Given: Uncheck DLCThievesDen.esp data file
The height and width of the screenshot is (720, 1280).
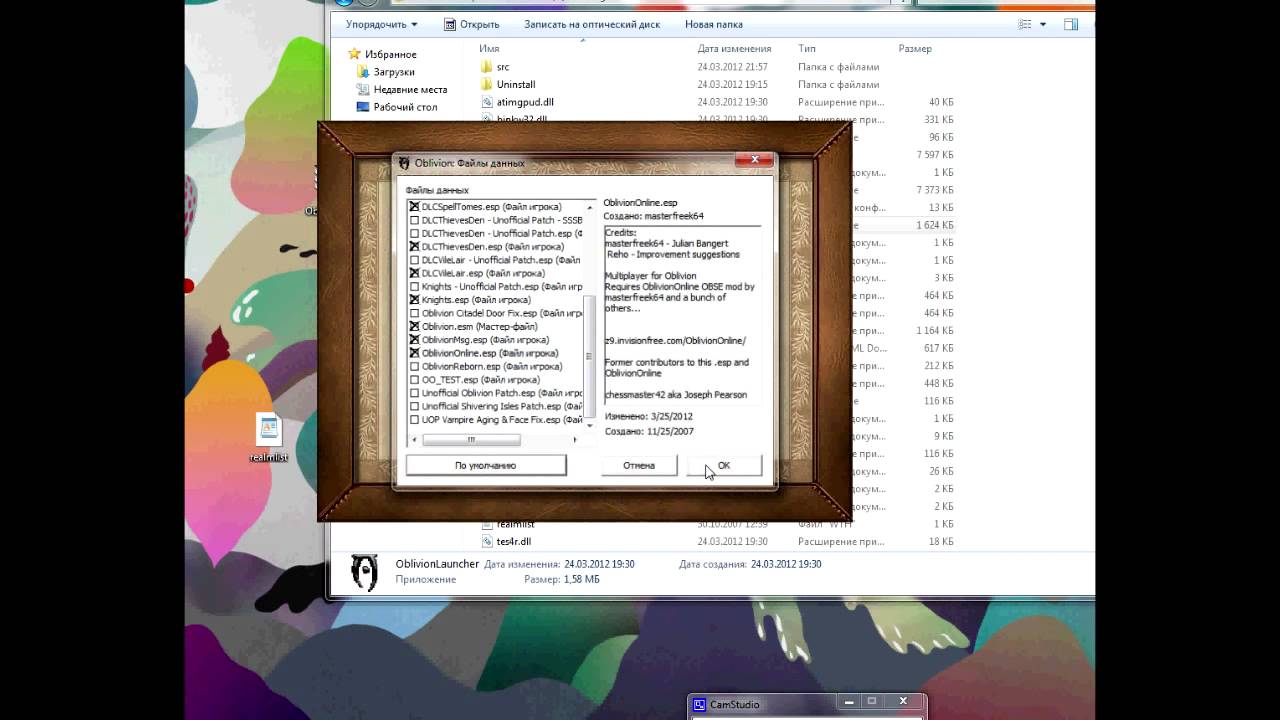Looking at the screenshot, I should point(414,246).
